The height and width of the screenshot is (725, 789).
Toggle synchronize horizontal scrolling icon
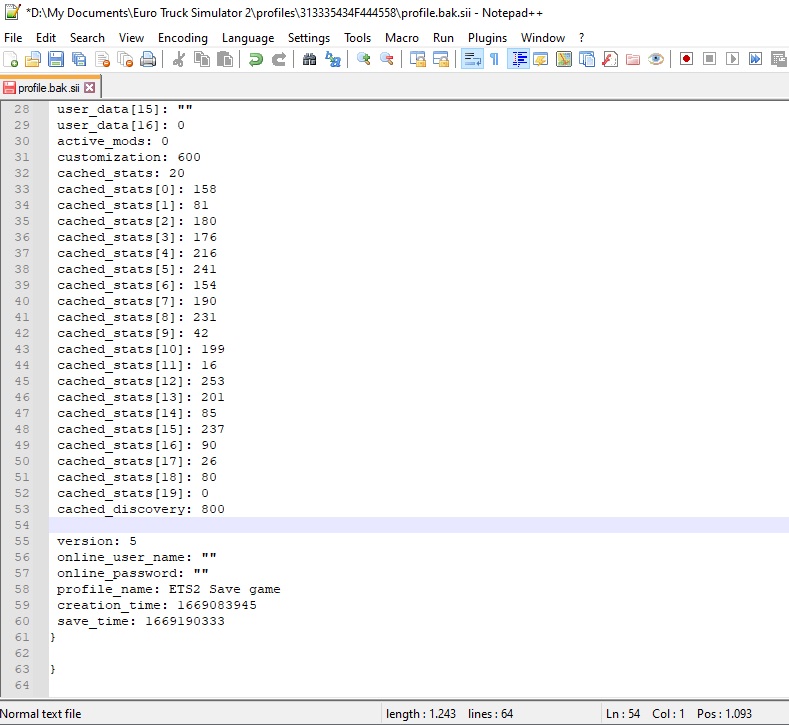440,59
